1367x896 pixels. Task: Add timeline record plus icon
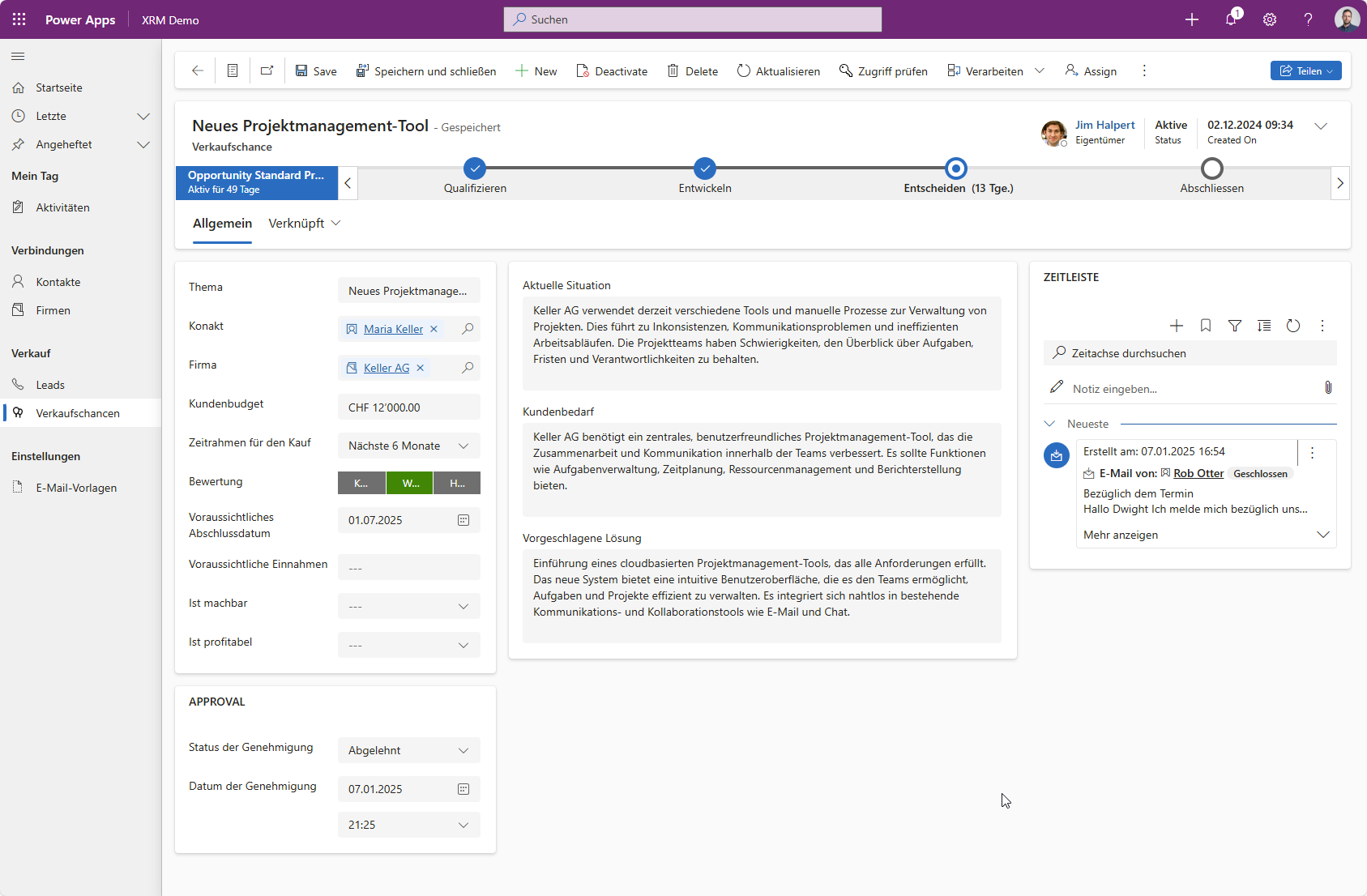pos(1177,326)
